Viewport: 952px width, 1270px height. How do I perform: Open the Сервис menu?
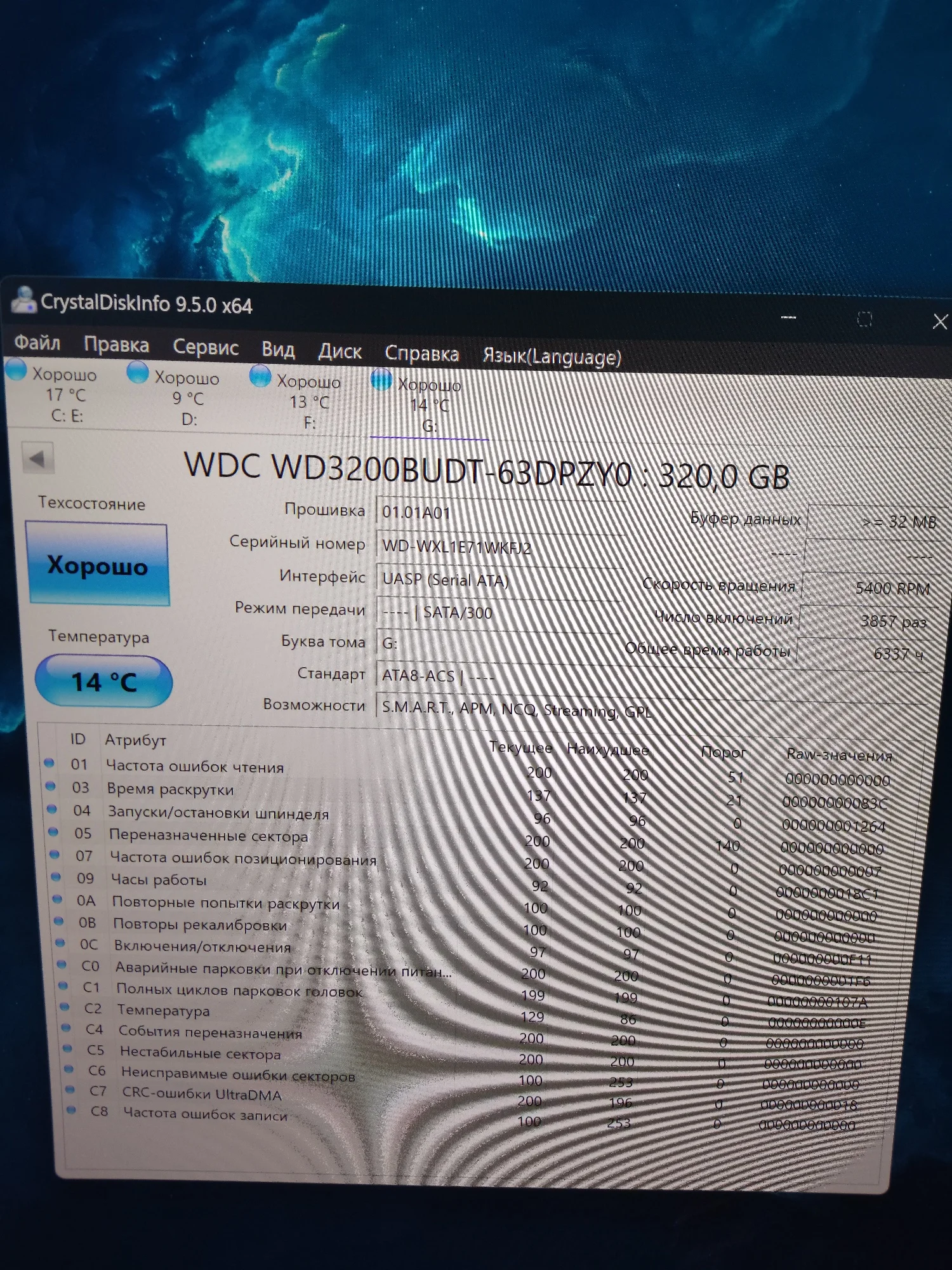click(206, 347)
